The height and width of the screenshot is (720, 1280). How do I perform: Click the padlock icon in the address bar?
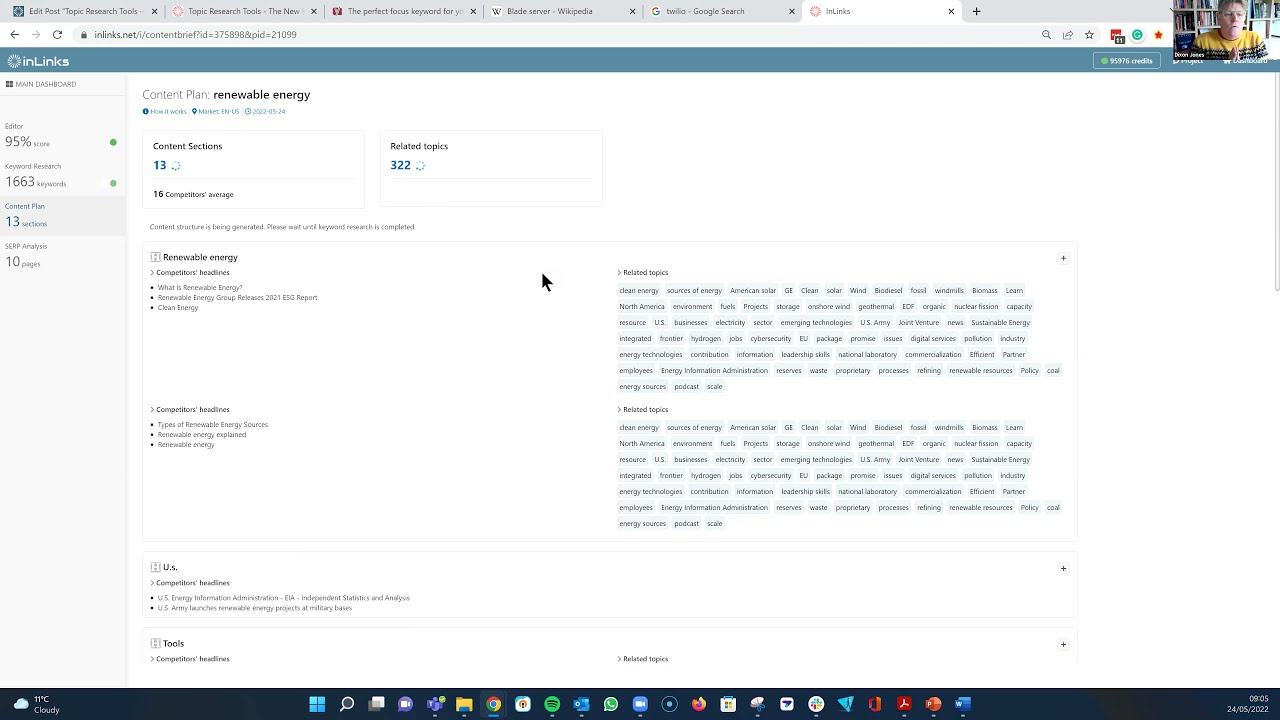pyautogui.click(x=84, y=35)
